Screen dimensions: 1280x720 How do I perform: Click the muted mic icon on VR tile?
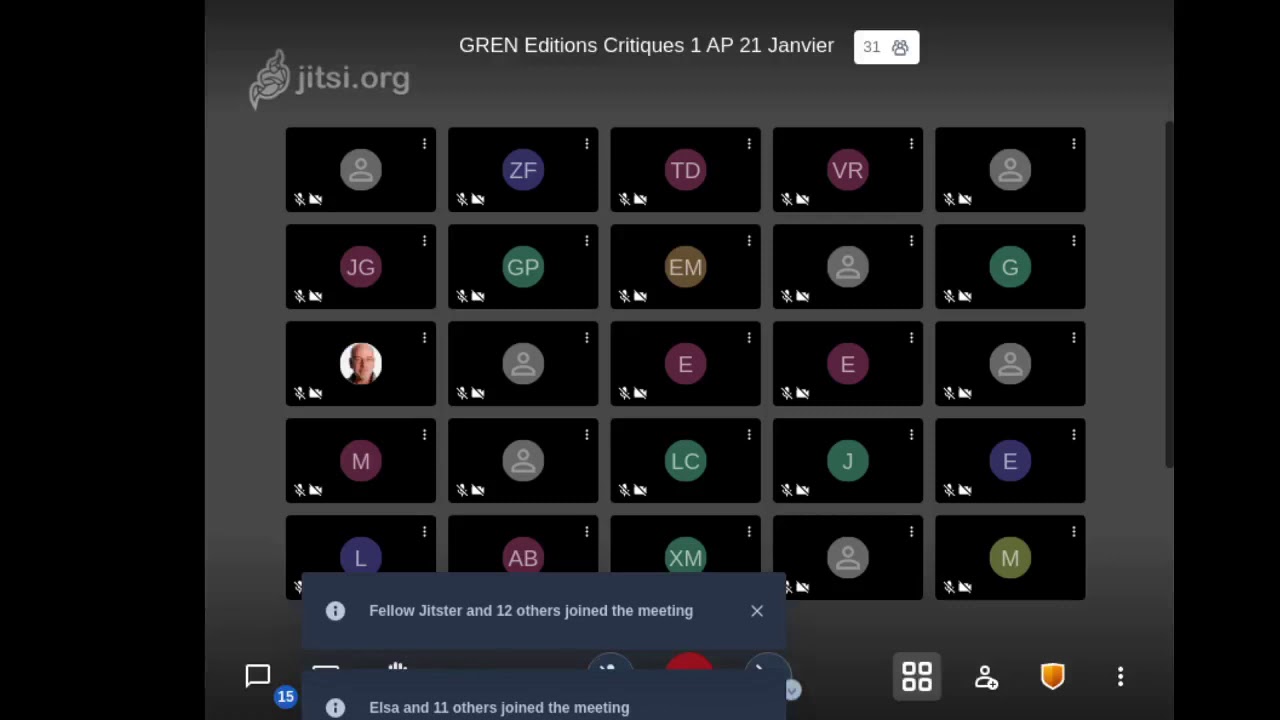click(786, 199)
